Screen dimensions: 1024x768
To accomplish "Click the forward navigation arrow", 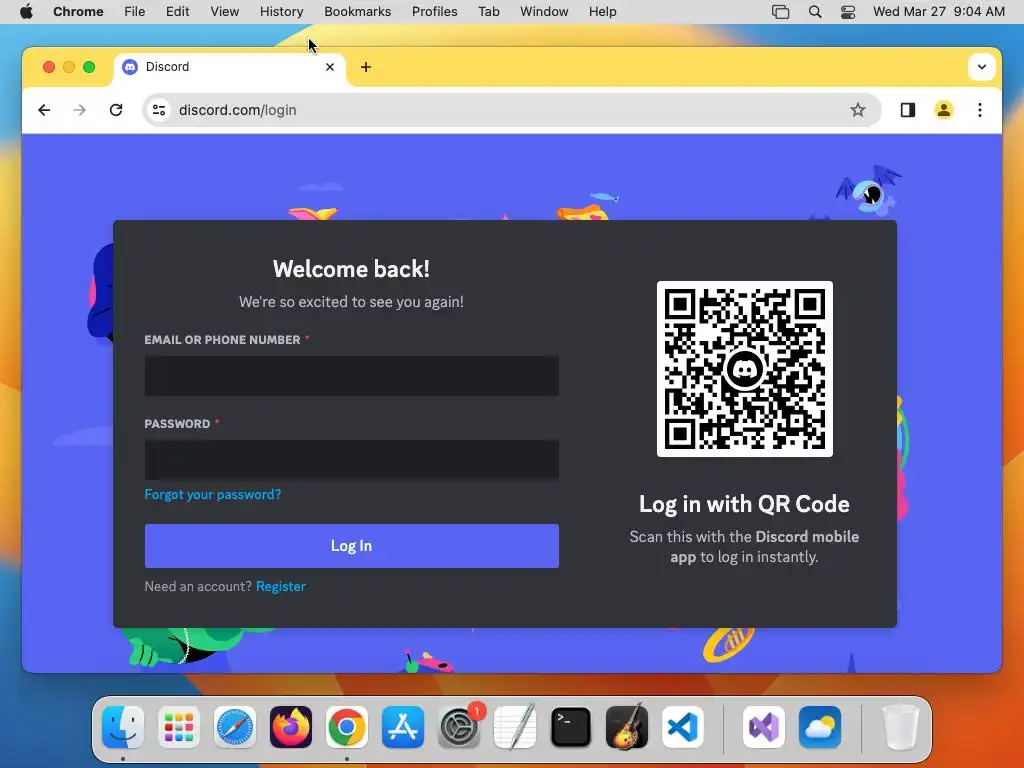I will point(80,110).
